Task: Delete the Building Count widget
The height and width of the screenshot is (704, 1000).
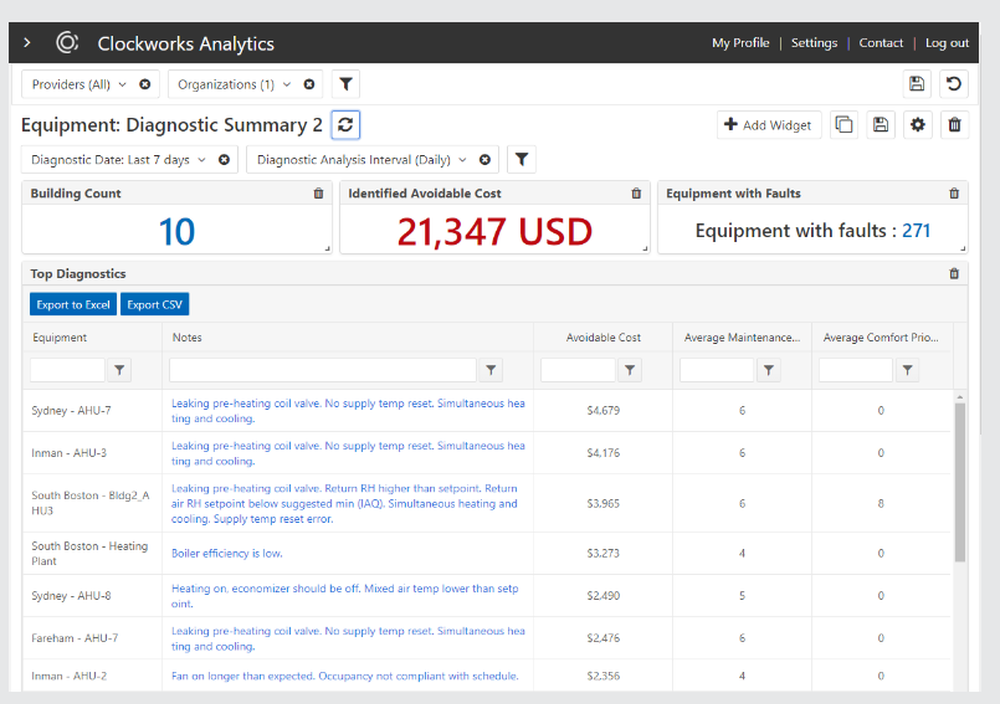Action: coord(318,193)
